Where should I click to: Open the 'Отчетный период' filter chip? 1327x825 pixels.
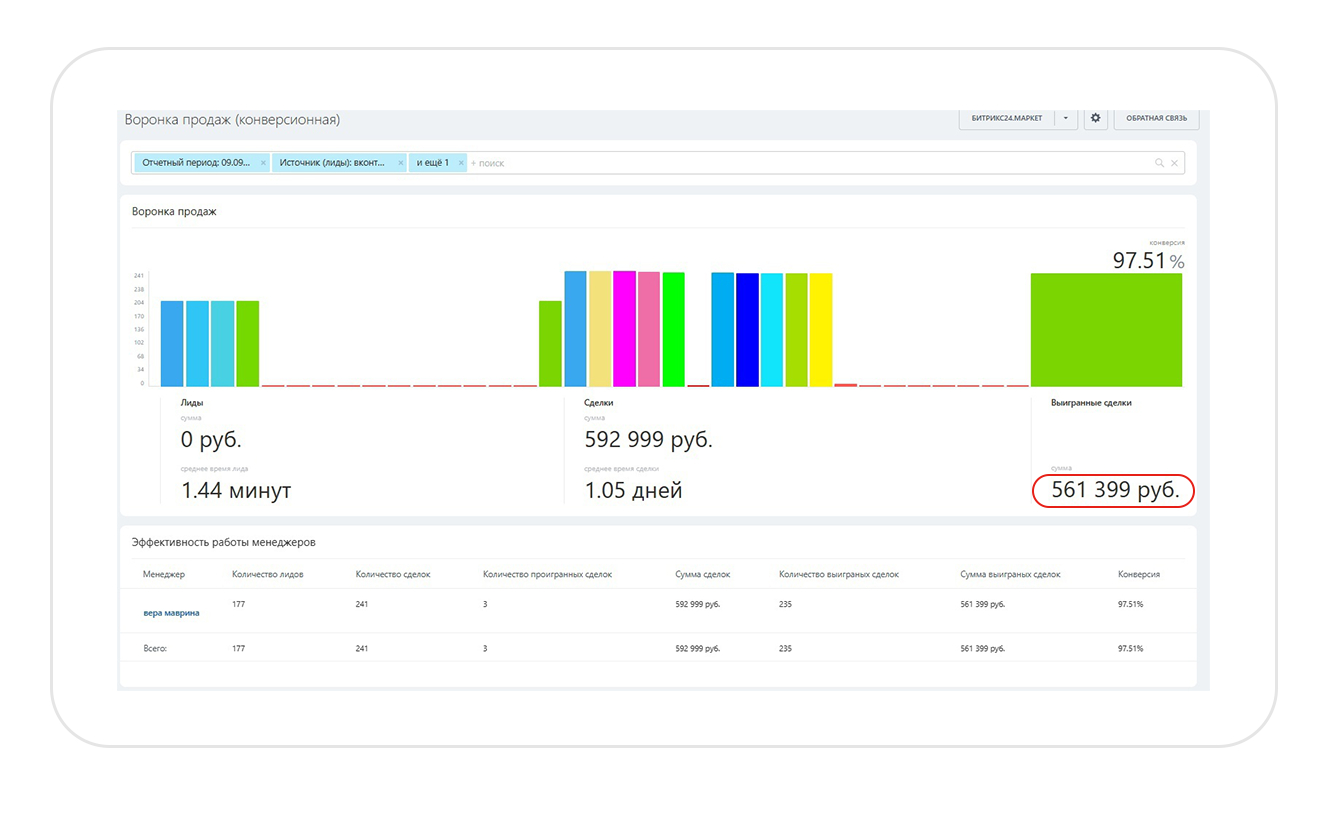tap(196, 162)
